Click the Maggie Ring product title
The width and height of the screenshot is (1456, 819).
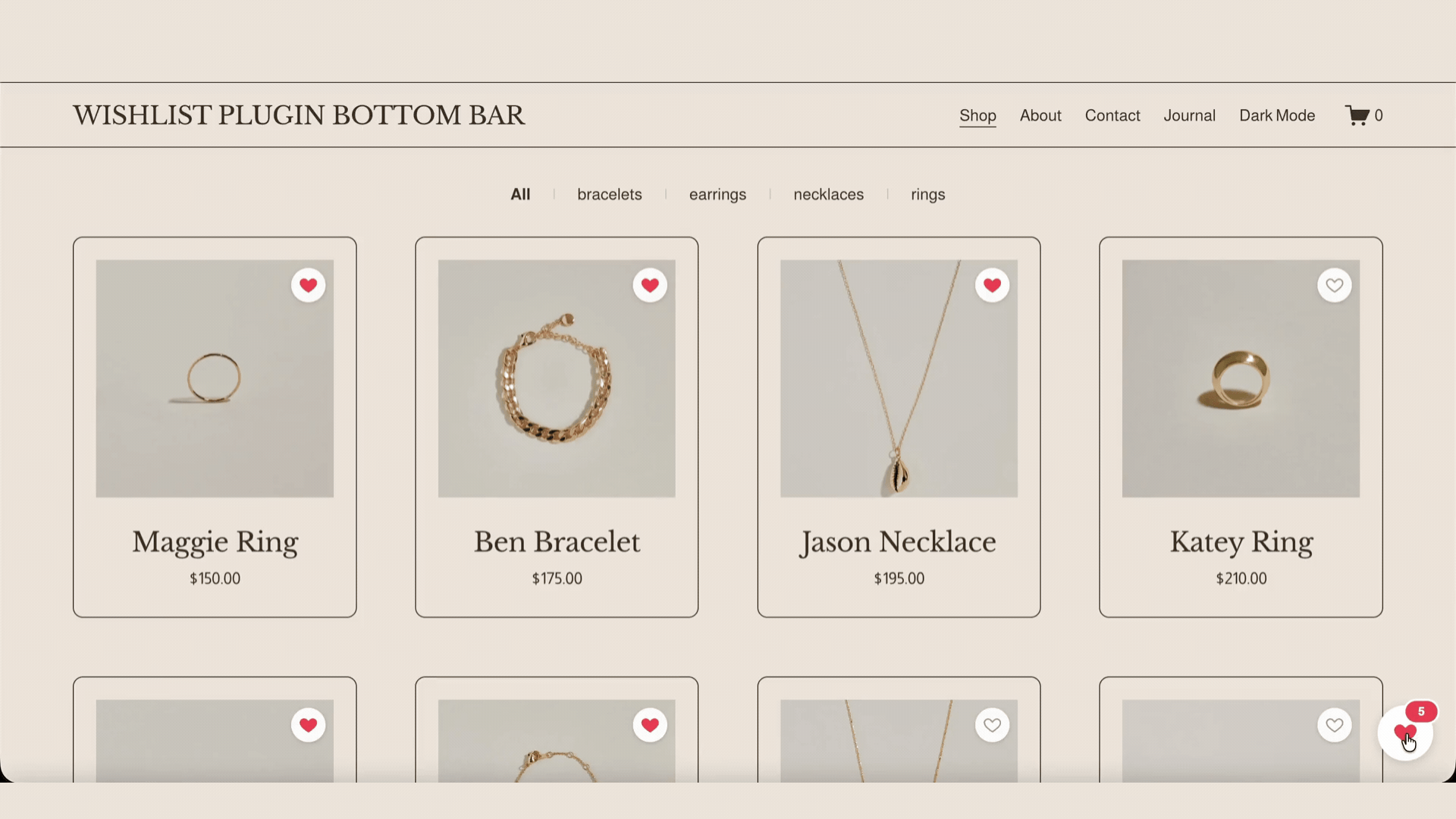point(215,542)
